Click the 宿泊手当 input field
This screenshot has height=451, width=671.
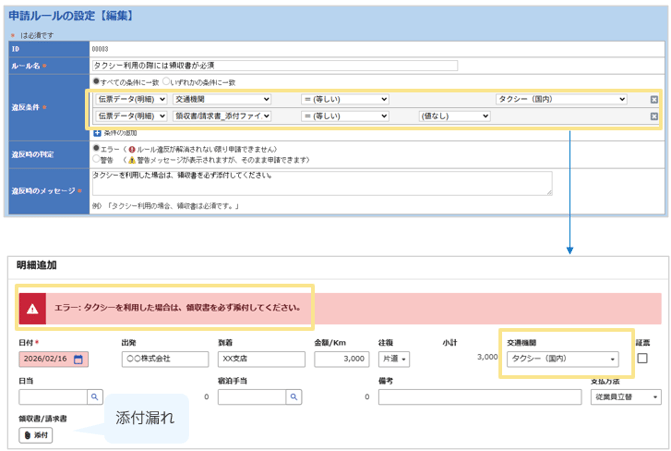(x=252, y=397)
